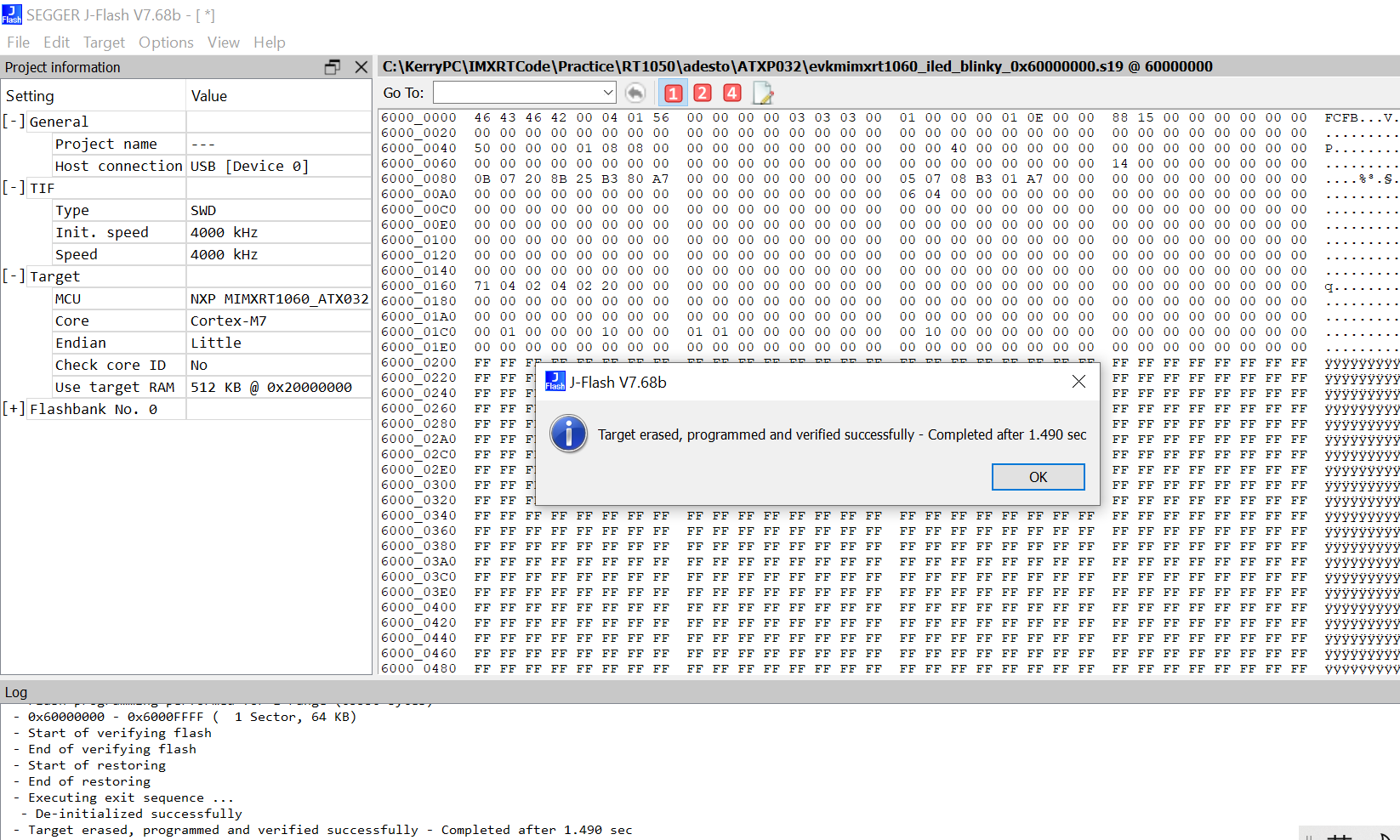Screen dimensions: 1400x840
Task: Open the Go To address dropdown
Action: click(607, 92)
